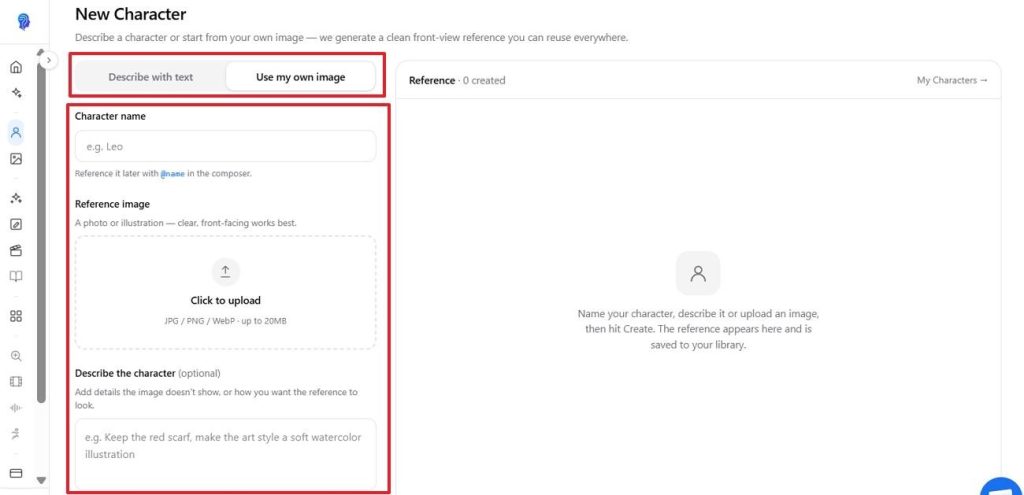Click the upload arrow icon
Image resolution: width=1024 pixels, height=495 pixels.
pyautogui.click(x=225, y=272)
